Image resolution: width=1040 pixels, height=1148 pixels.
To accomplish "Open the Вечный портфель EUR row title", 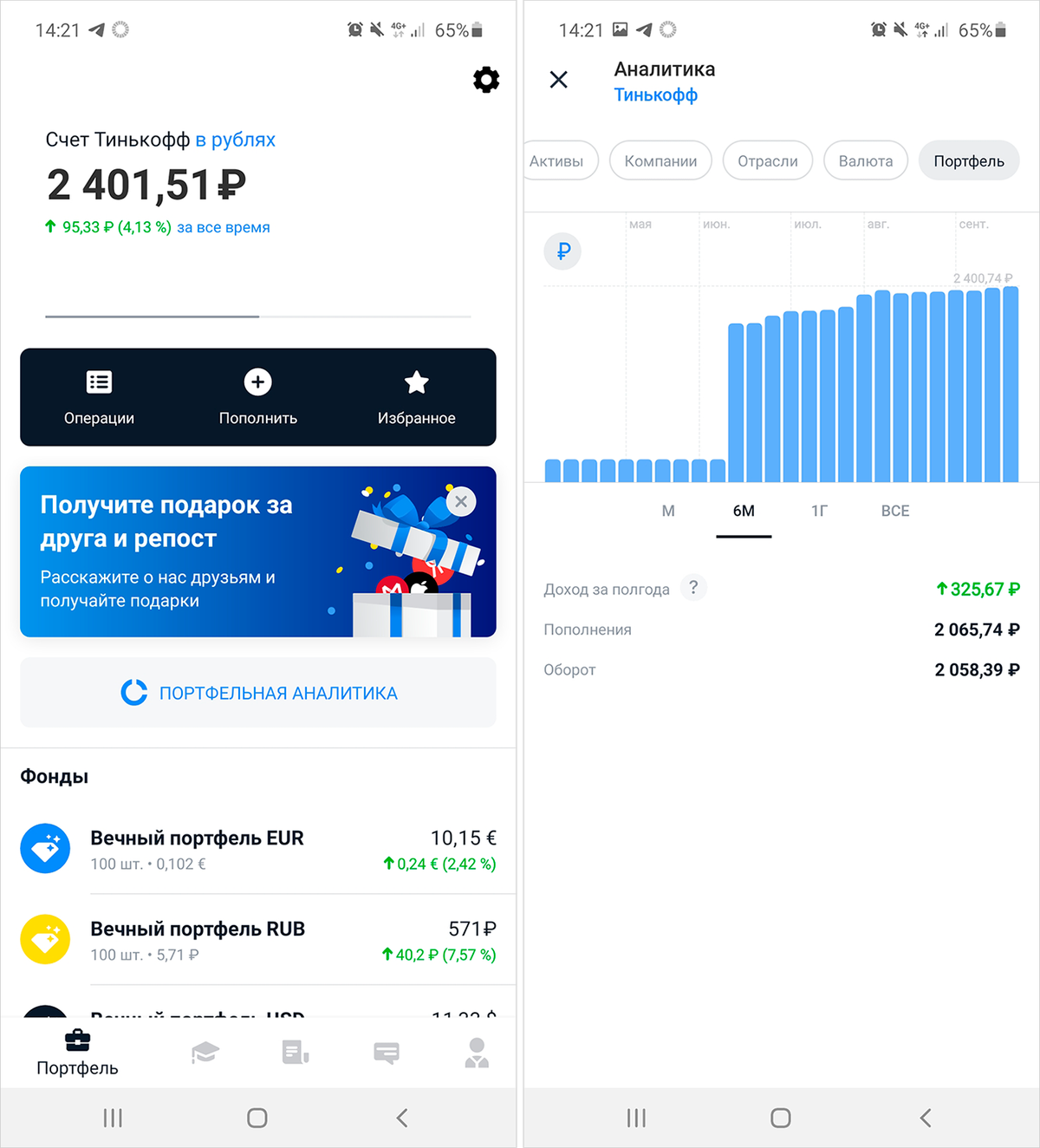I will [x=197, y=838].
